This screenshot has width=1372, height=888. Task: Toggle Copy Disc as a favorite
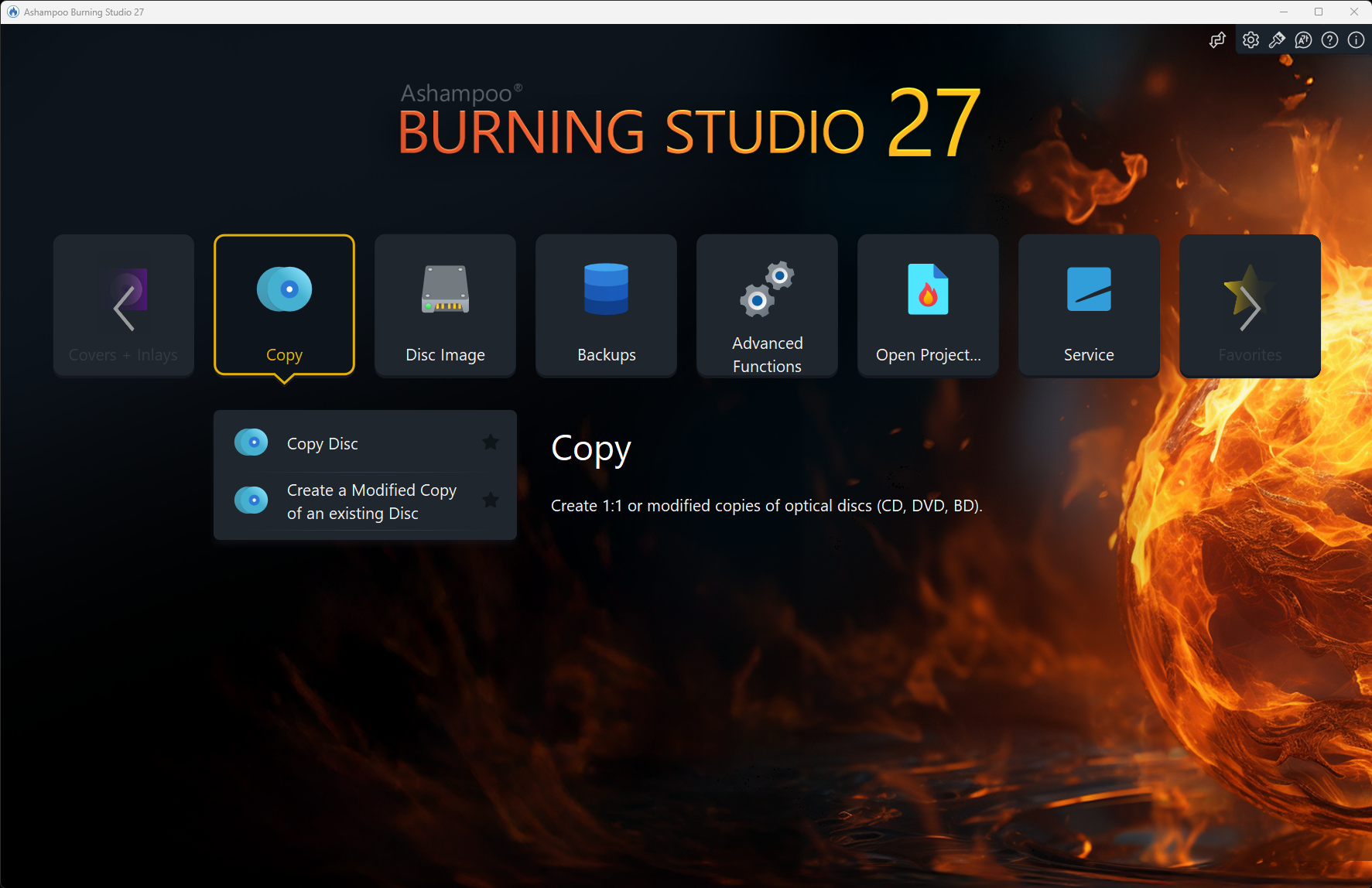tap(491, 442)
